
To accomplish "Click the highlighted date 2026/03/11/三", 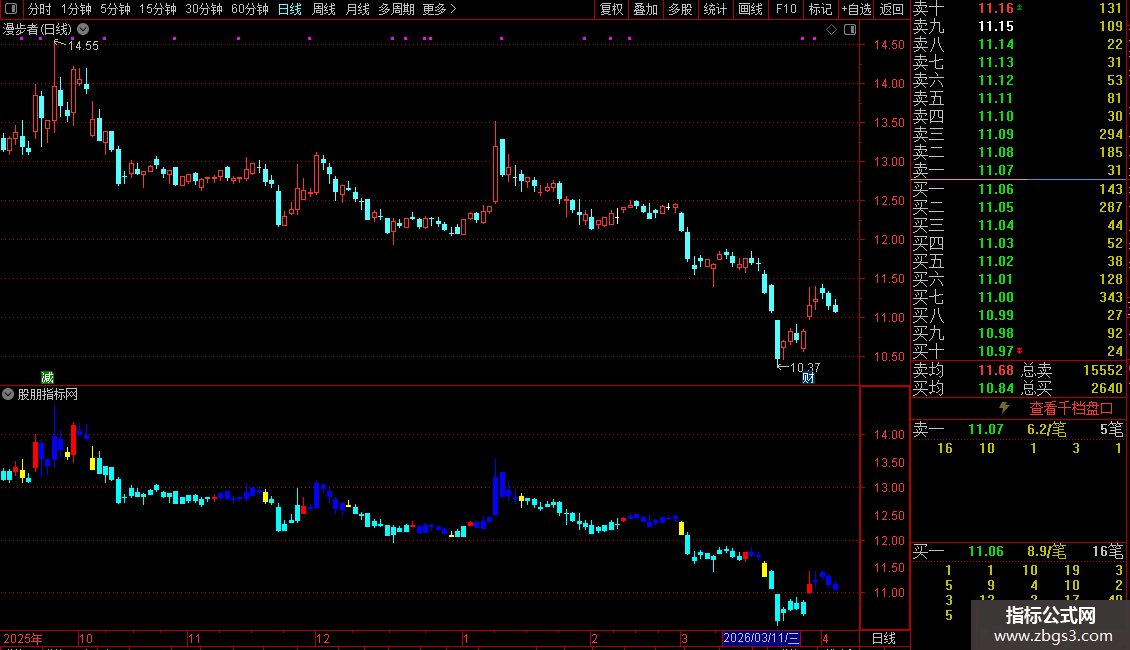I will pyautogui.click(x=761, y=638).
